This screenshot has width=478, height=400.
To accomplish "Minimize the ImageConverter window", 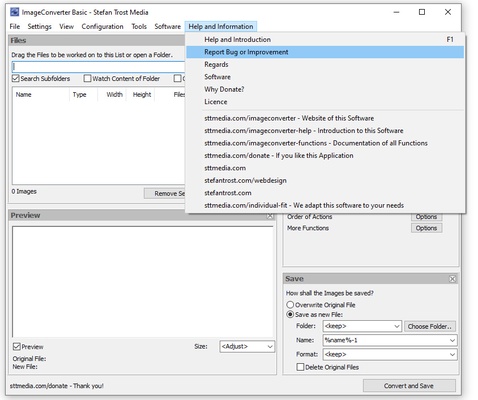I will 396,12.
